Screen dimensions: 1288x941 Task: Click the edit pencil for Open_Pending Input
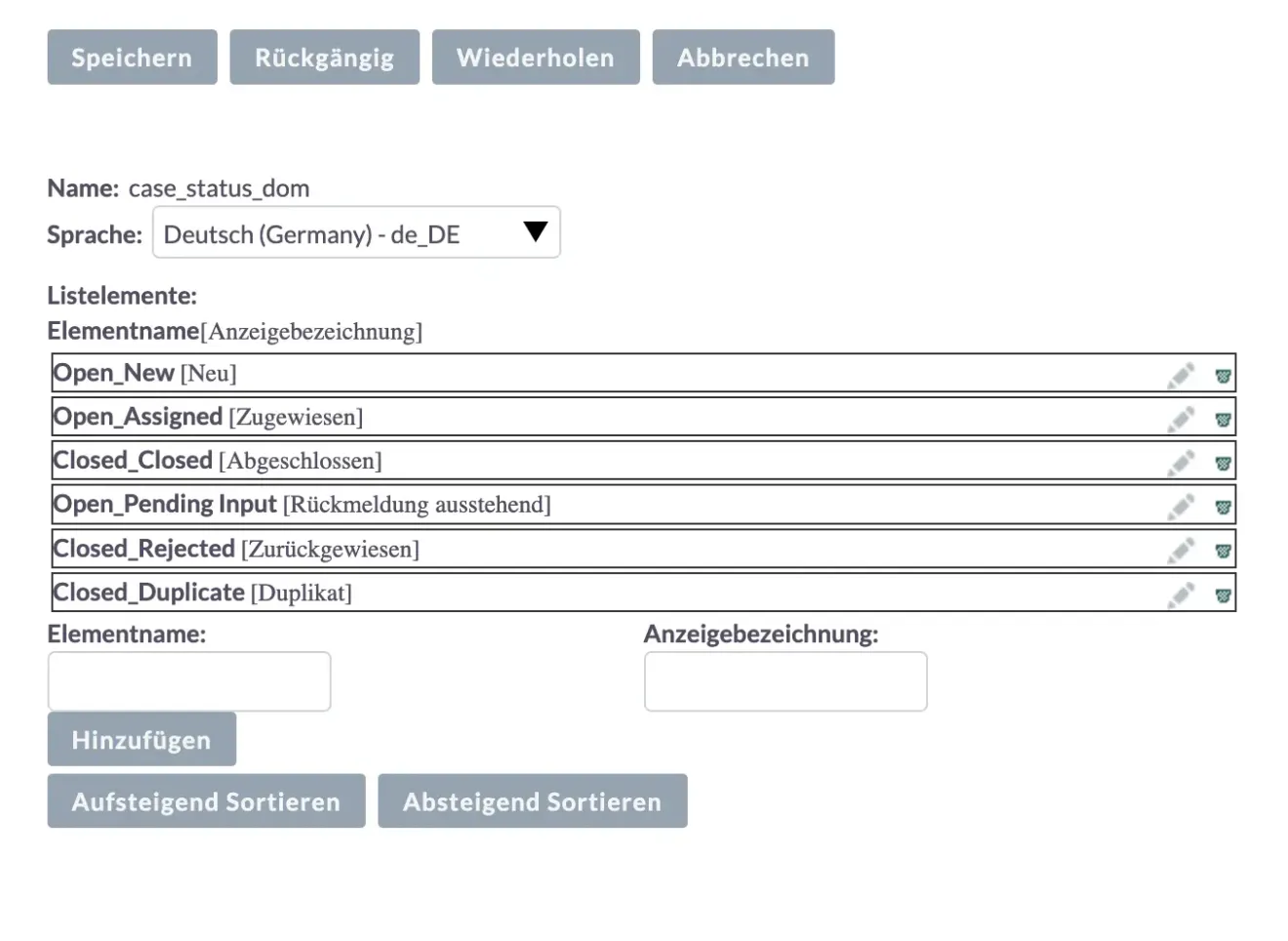pos(1181,505)
